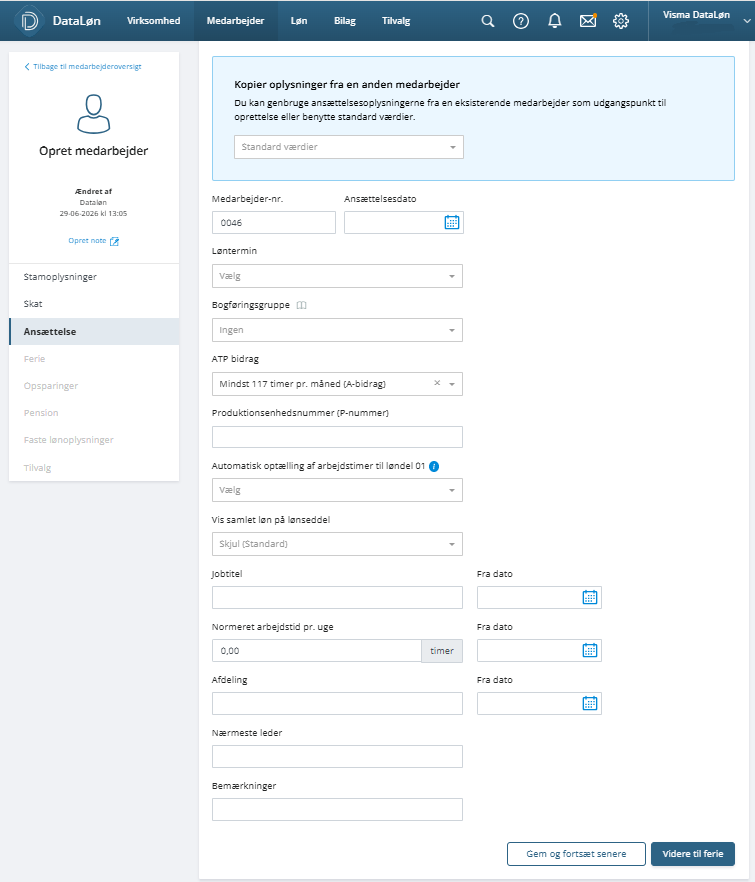Screen dimensions: 755x882
Task: Click the info icon beside Automatisk optælling
Action: coord(434,466)
